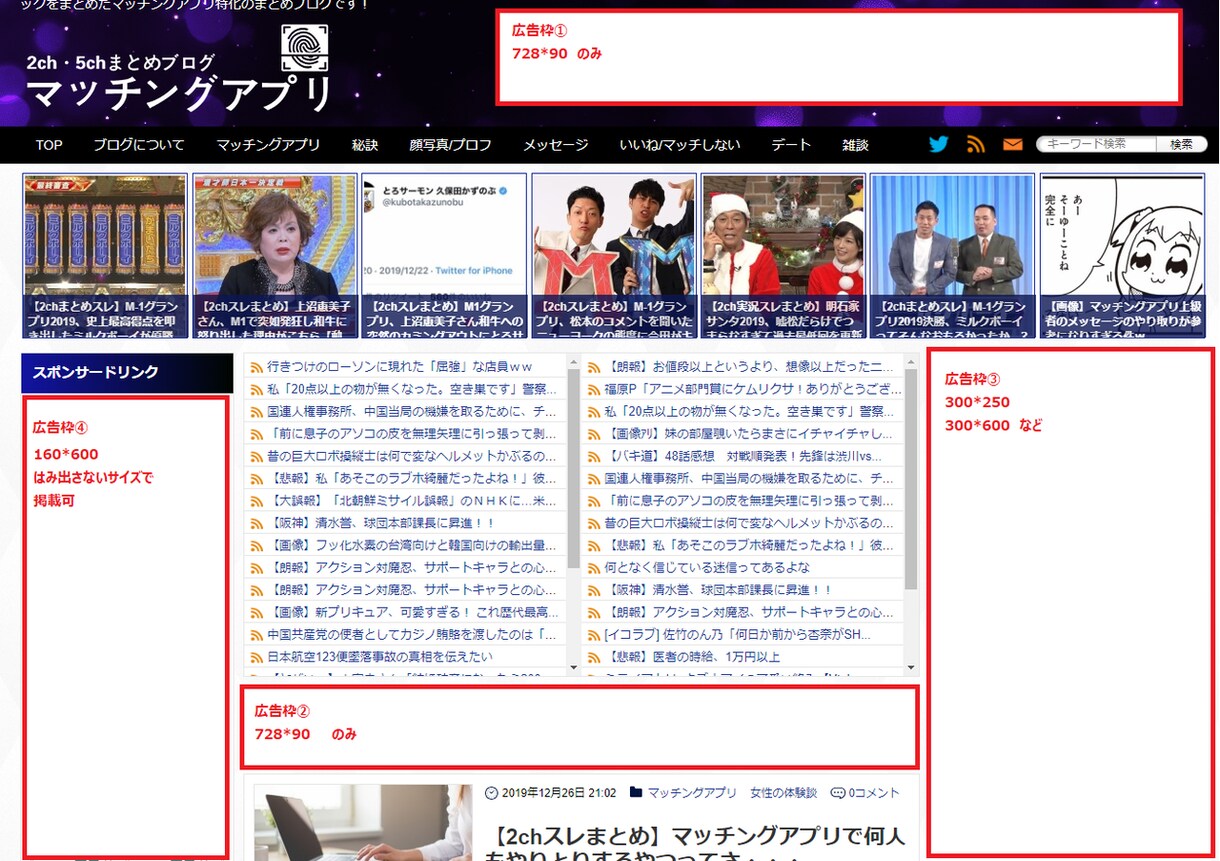
Task: Click the orange mail envelope icon
Action: tap(1013, 145)
